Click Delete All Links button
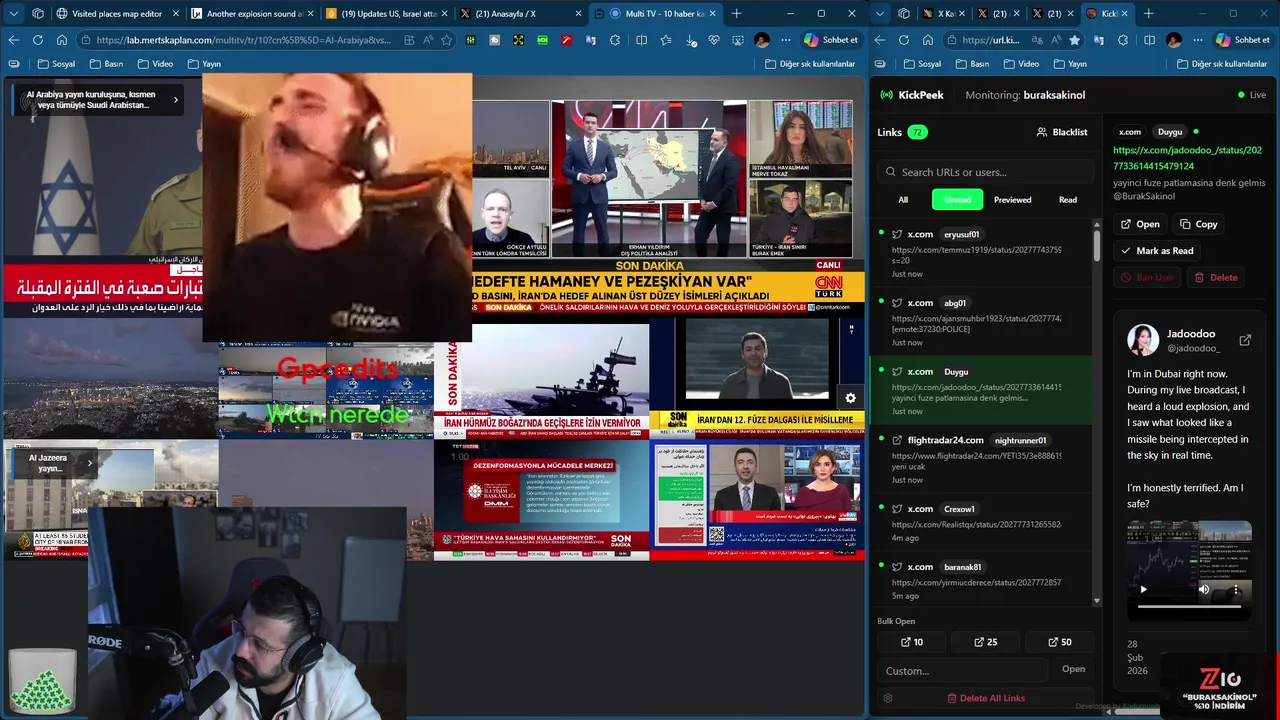 pos(986,698)
